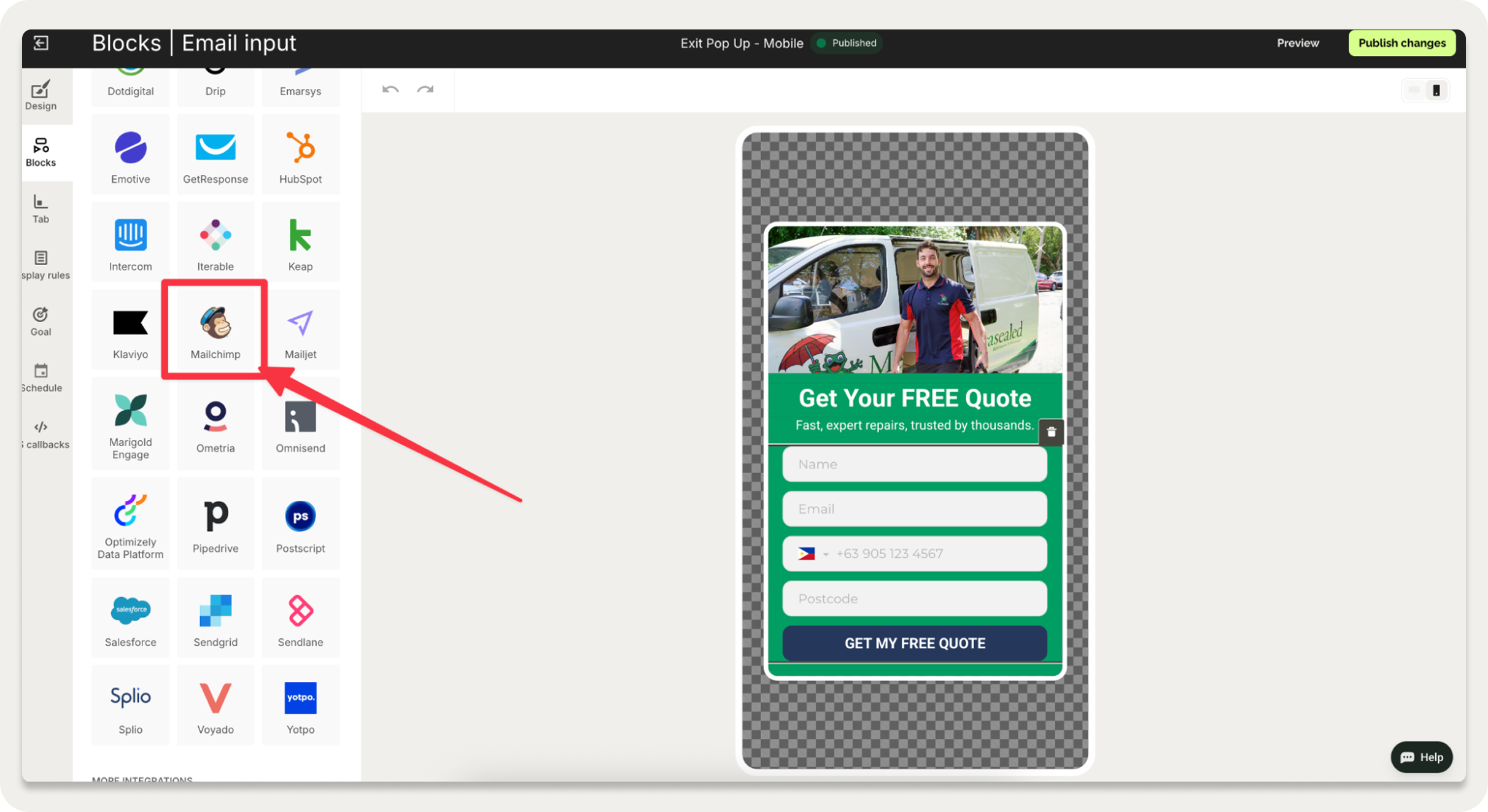Select the Salesforce integration icon
1488x812 pixels.
point(130,618)
